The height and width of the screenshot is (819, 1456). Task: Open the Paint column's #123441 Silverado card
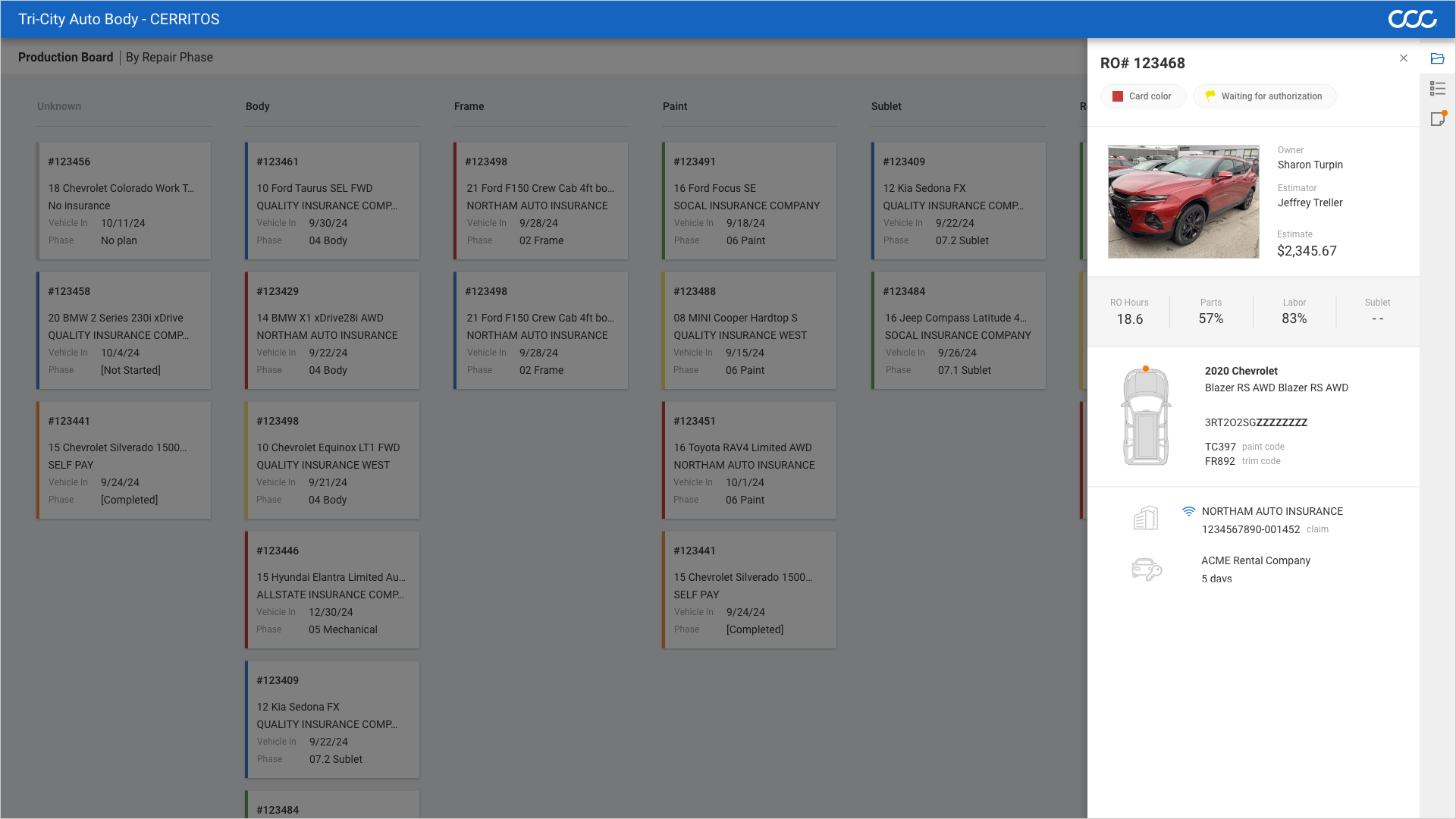pos(750,590)
